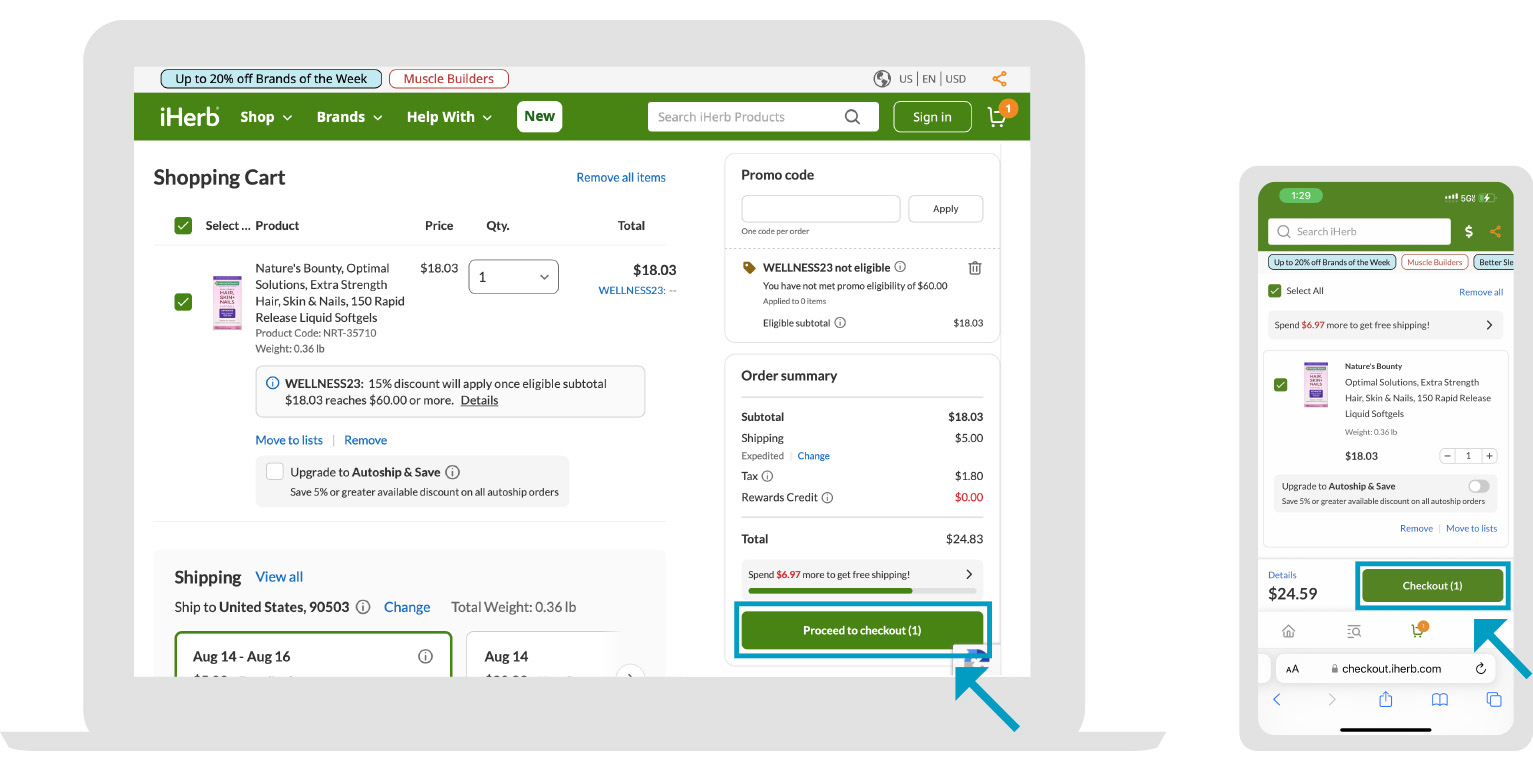Click the tag icon beside WELLNESS23 not eligible
Screen dimensions: 1533x771
749,268
